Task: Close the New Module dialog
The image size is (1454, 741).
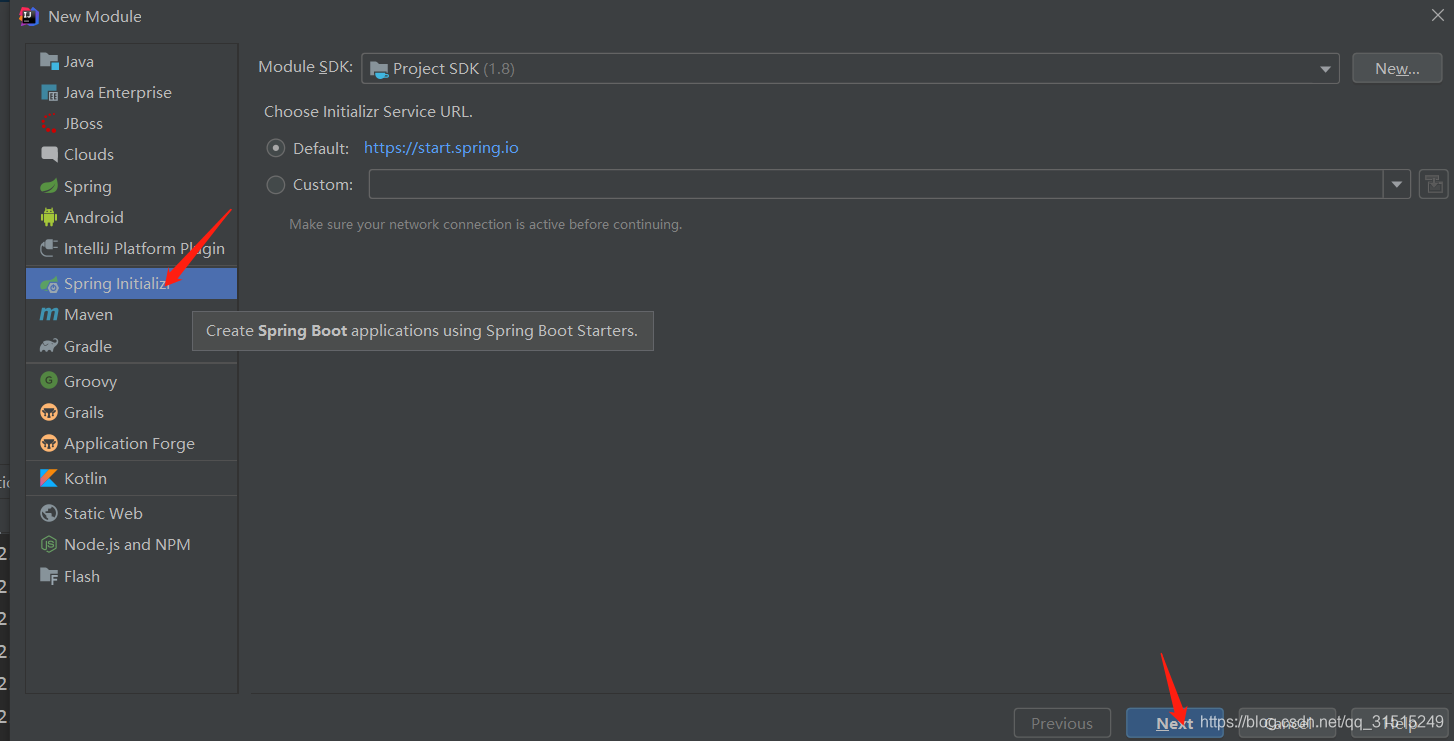Action: click(1437, 15)
